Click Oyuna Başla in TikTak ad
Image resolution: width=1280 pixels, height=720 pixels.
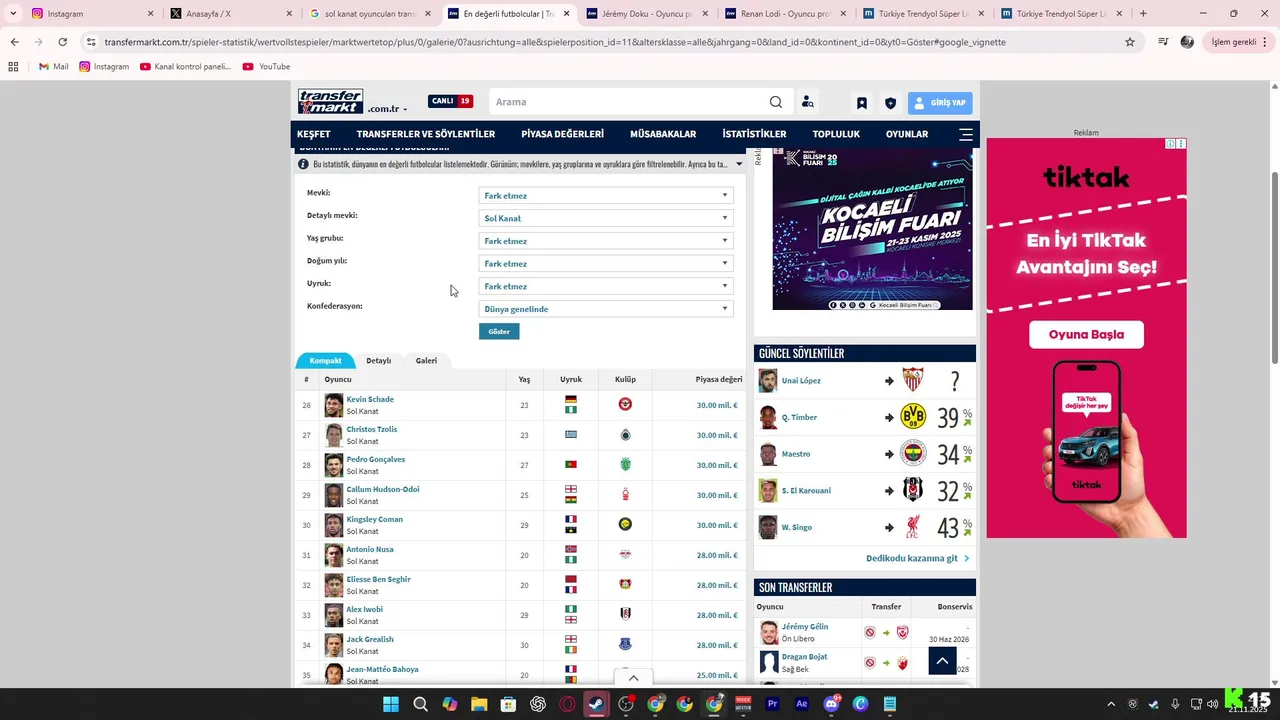point(1086,334)
